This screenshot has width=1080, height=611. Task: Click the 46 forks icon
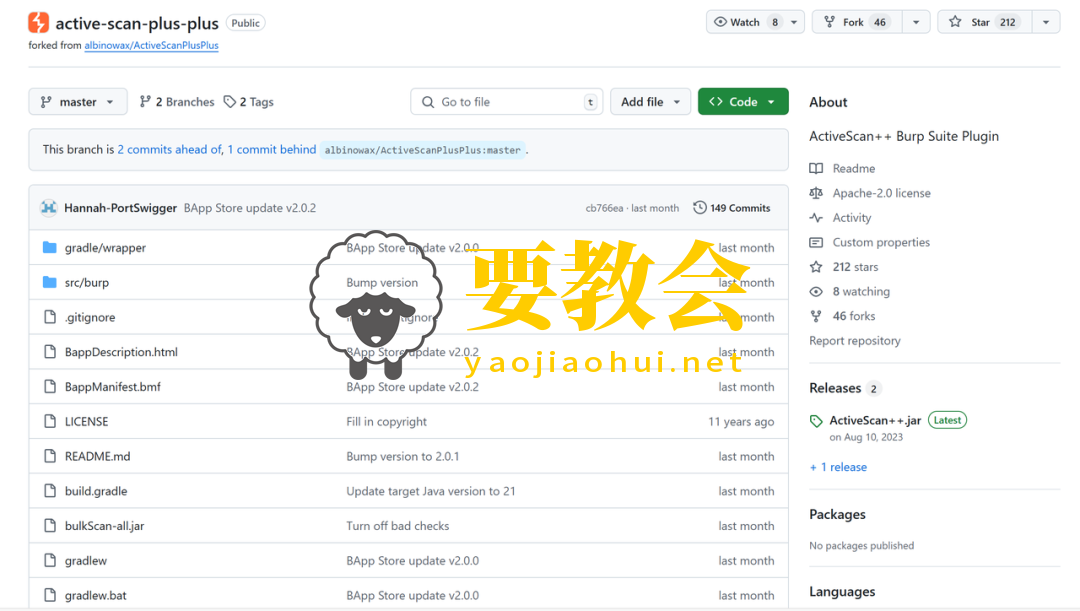pyautogui.click(x=816, y=316)
